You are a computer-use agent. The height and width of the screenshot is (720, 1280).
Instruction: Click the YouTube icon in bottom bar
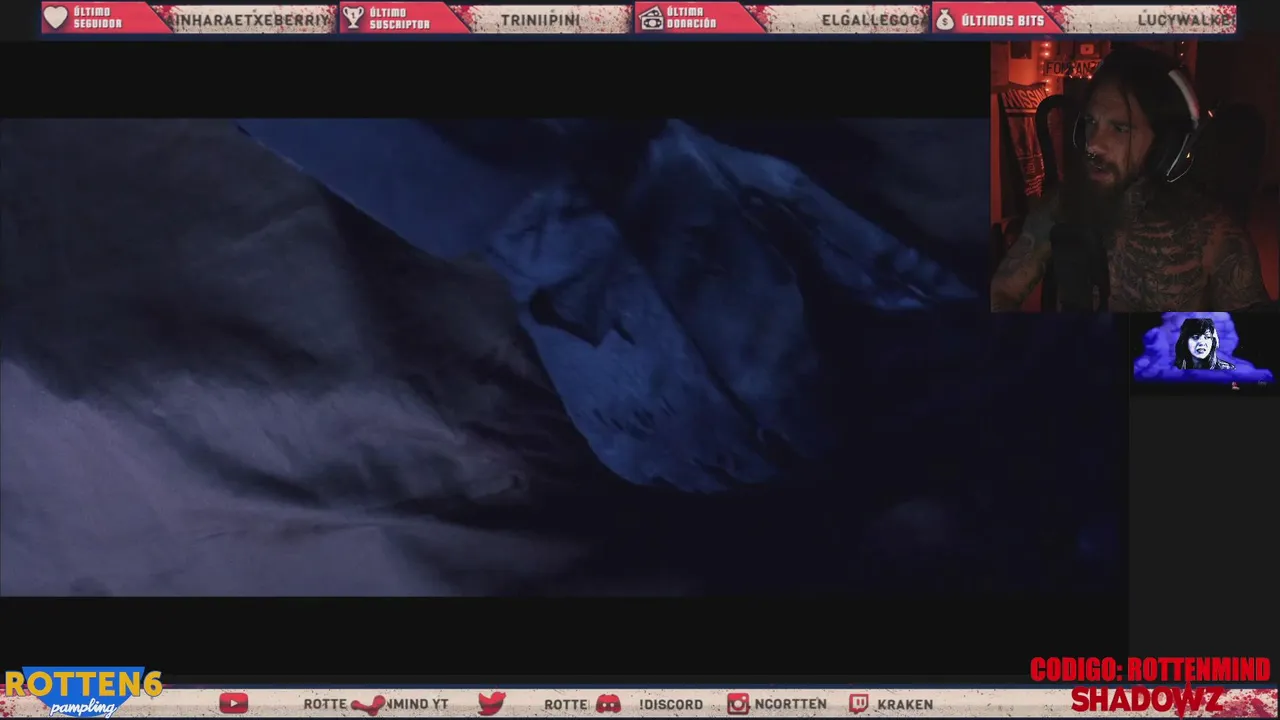click(x=233, y=704)
